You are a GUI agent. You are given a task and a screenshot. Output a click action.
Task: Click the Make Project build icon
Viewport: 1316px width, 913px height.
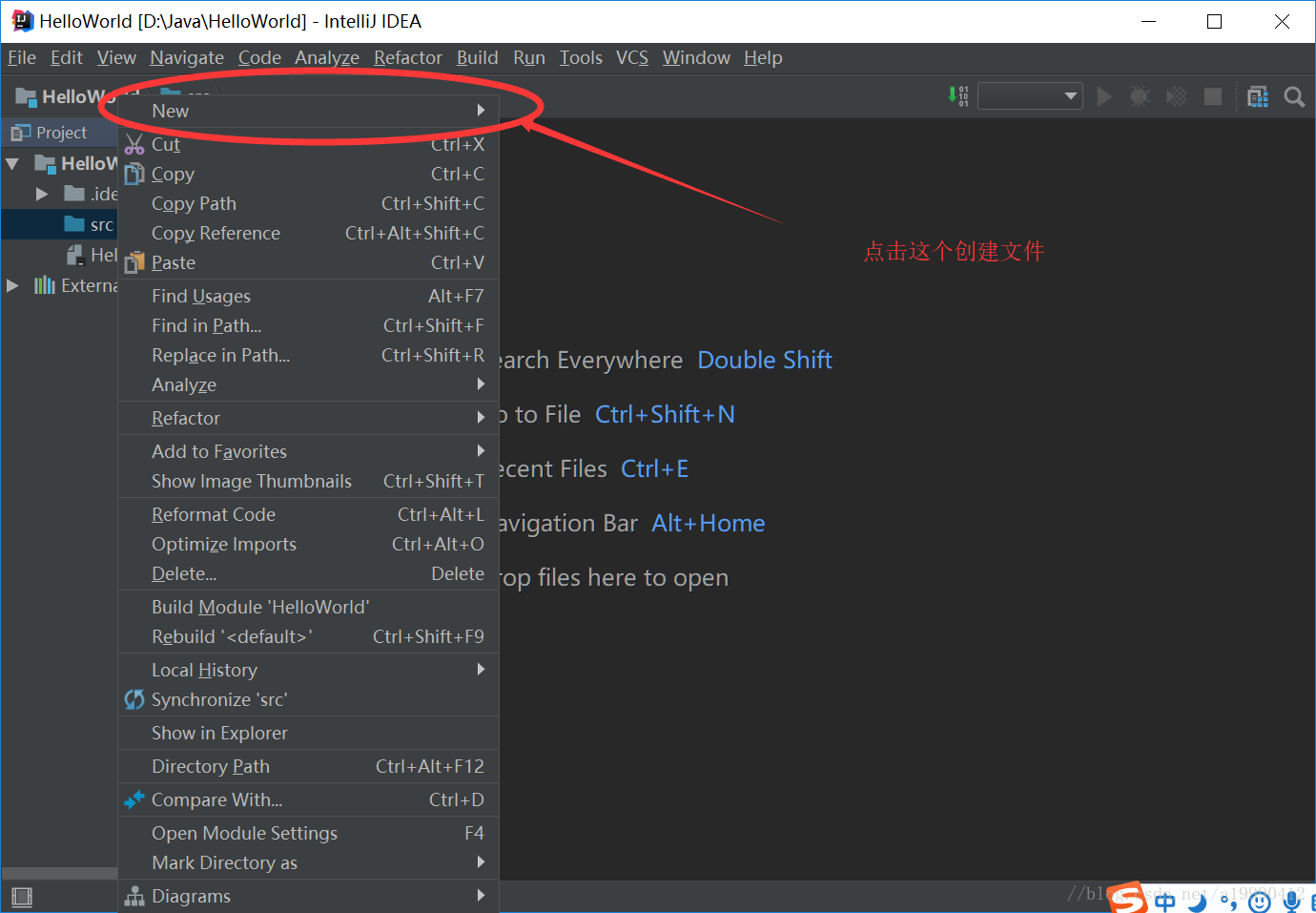pos(958,96)
